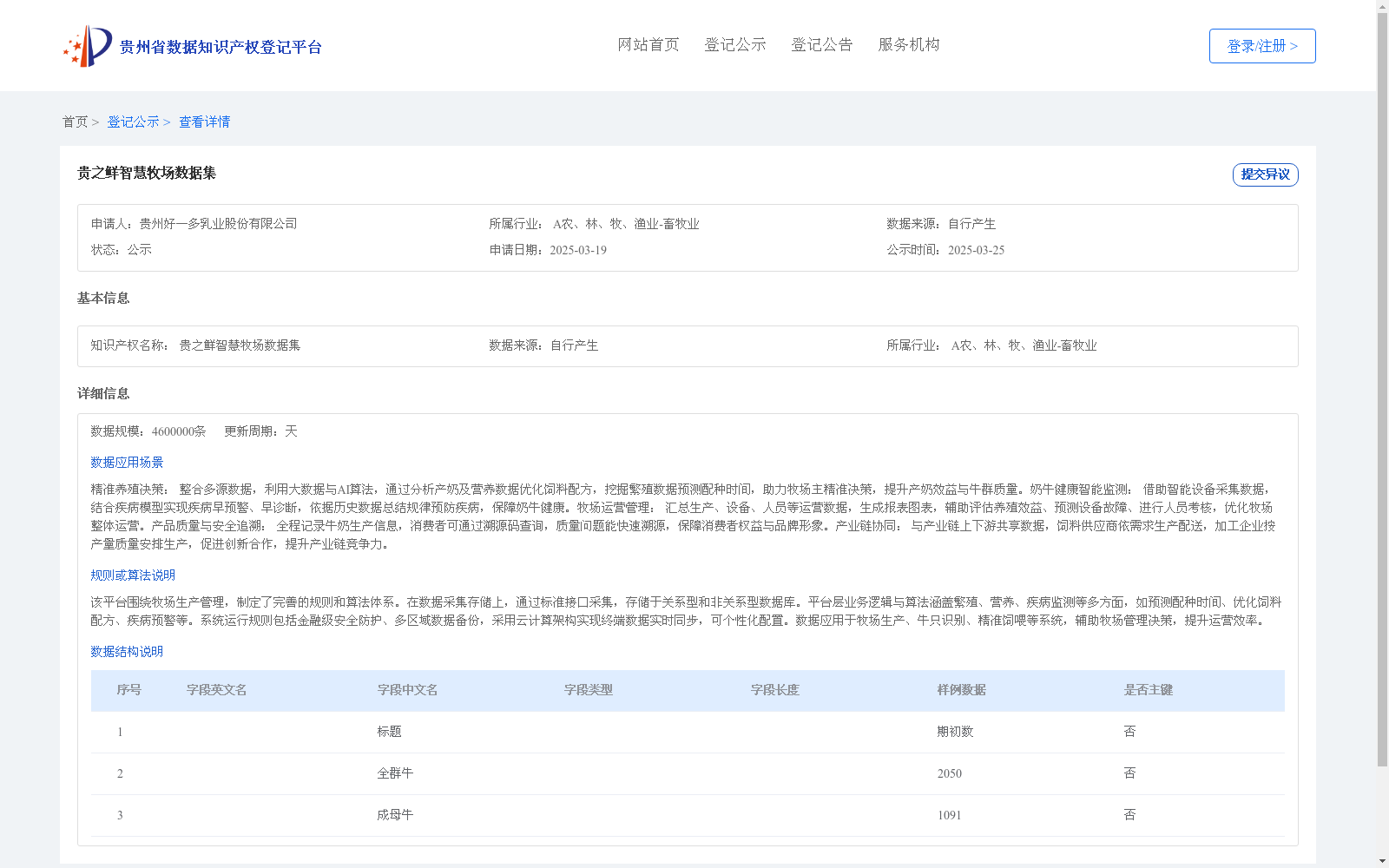Select sample value 2050
The height and width of the screenshot is (868, 1389).
[x=950, y=773]
